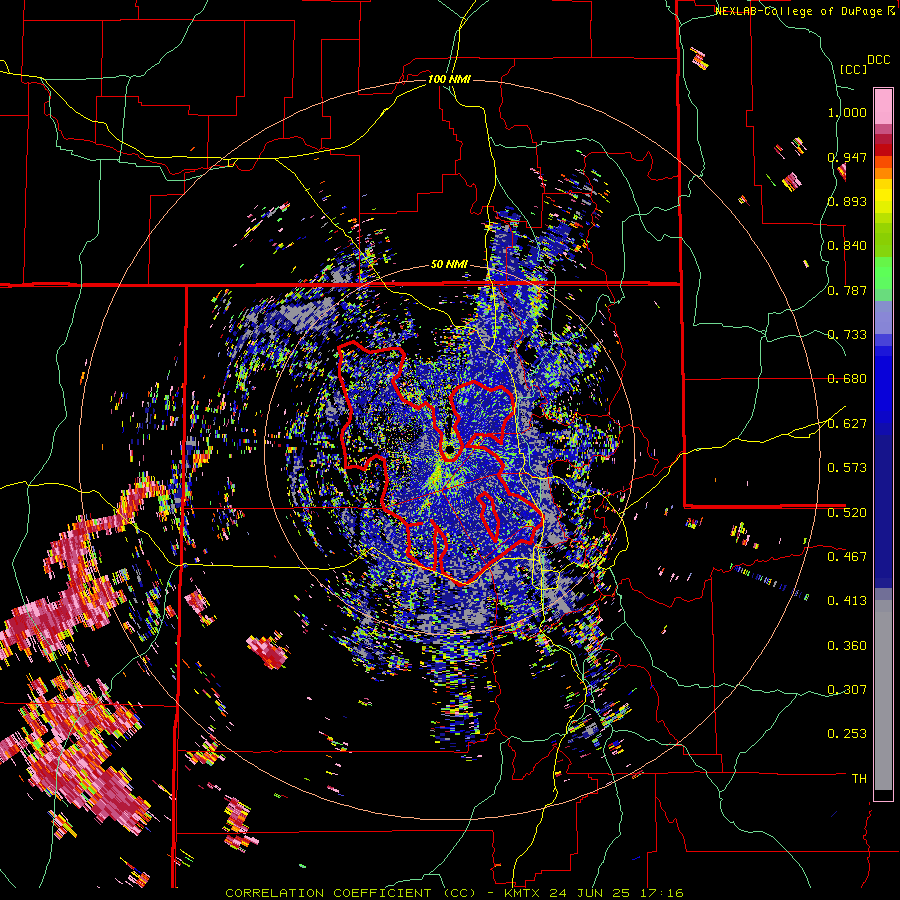
Task: Click the 0.413 scale value
Action: coord(847,601)
